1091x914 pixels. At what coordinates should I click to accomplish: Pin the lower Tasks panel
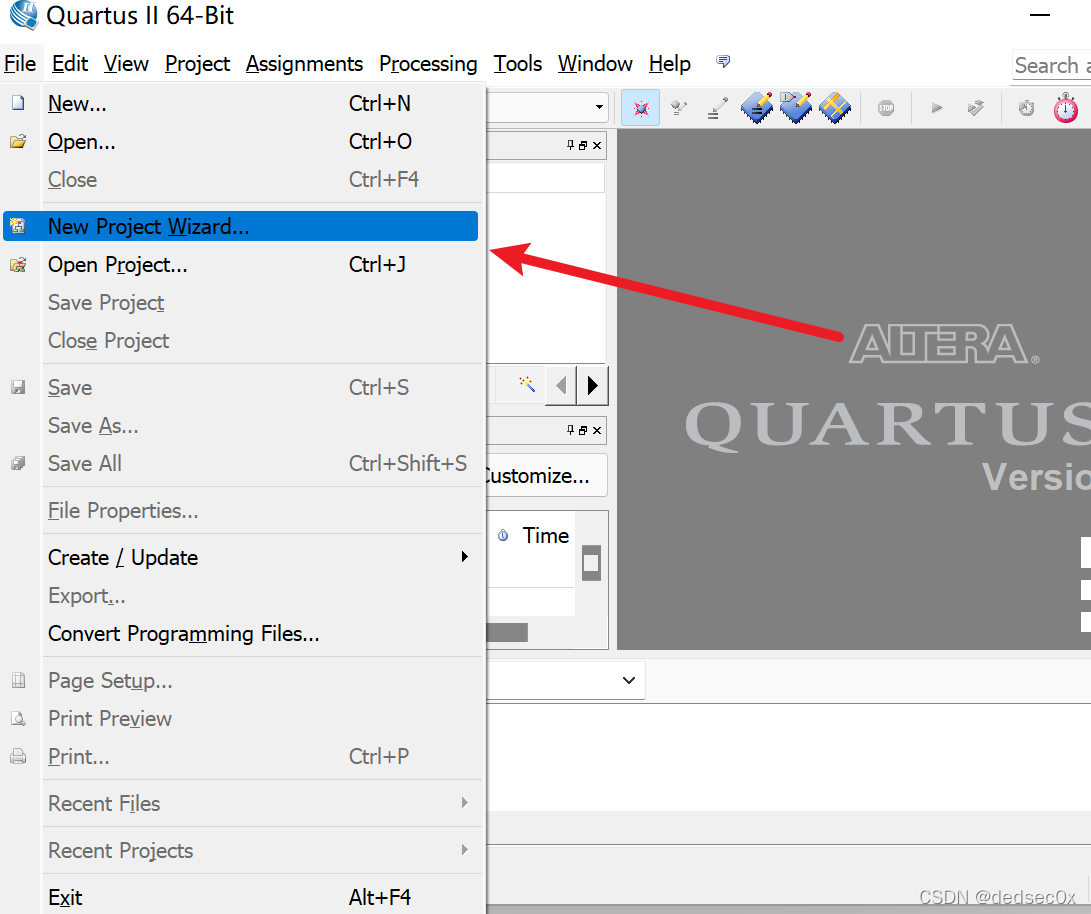click(571, 430)
